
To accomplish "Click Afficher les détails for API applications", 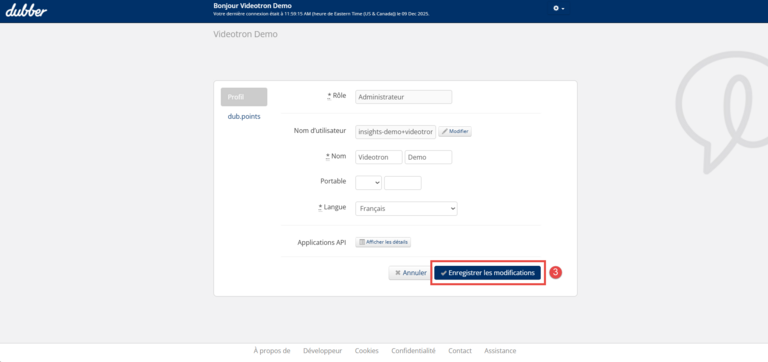I will (383, 242).
